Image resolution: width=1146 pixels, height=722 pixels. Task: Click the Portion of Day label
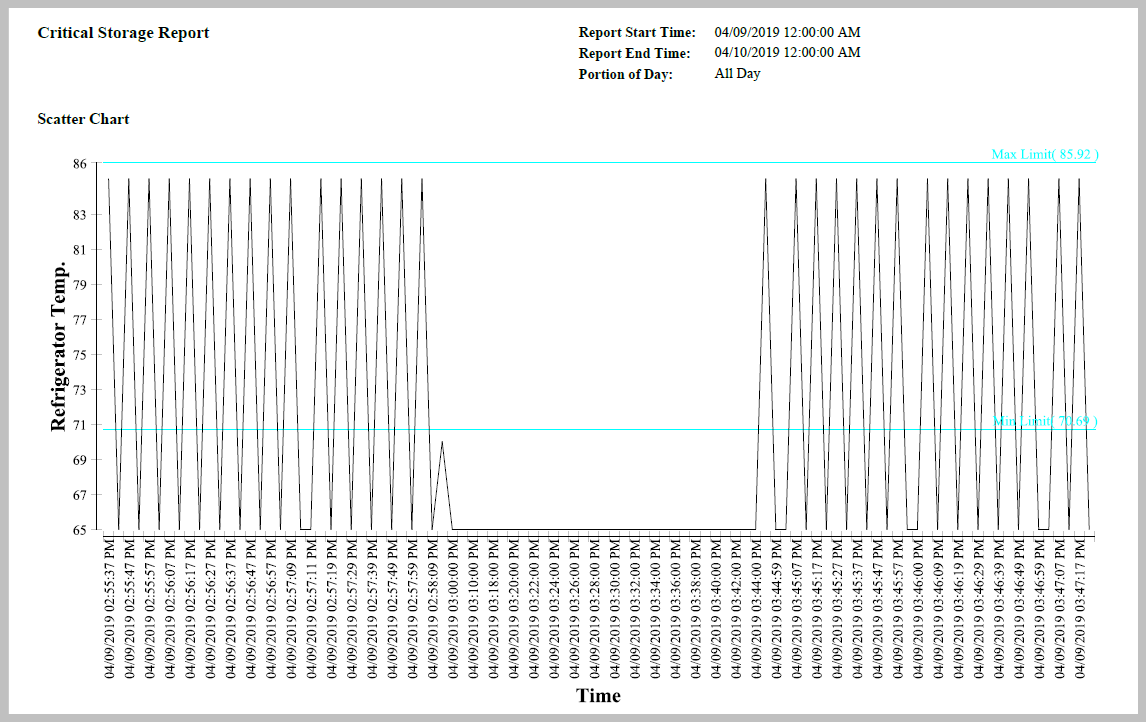tap(626, 74)
